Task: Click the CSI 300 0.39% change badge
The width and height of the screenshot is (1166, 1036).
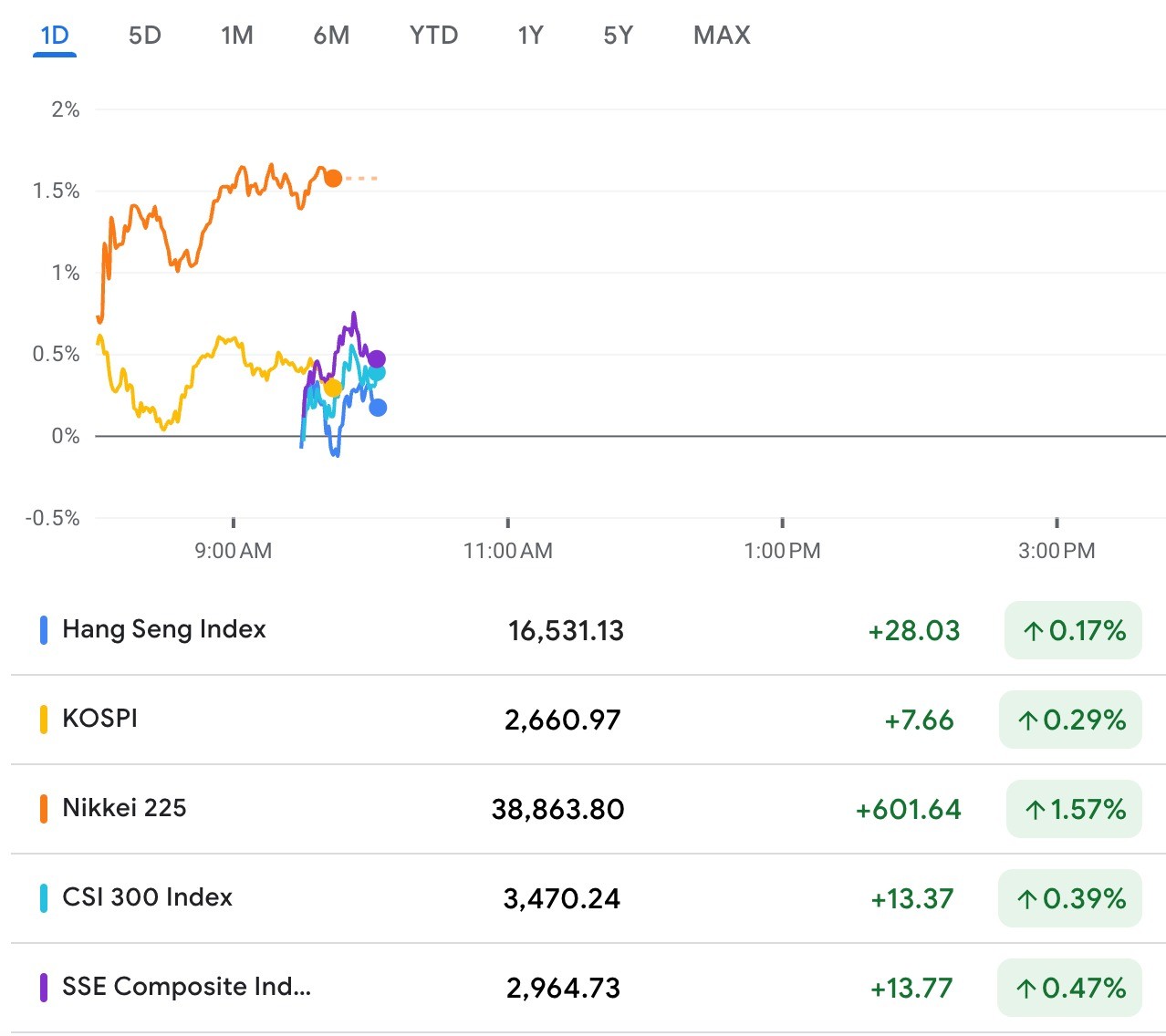Action: point(1070,898)
